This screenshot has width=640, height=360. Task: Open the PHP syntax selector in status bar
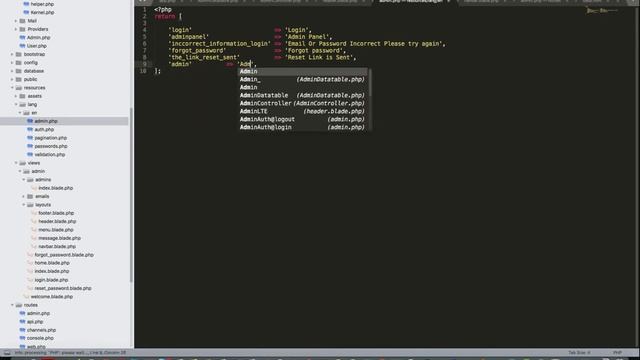coord(617,353)
